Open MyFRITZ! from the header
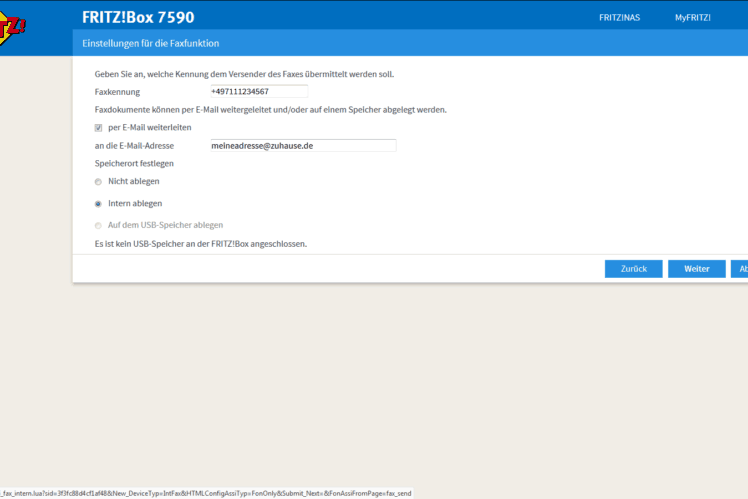 point(693,18)
